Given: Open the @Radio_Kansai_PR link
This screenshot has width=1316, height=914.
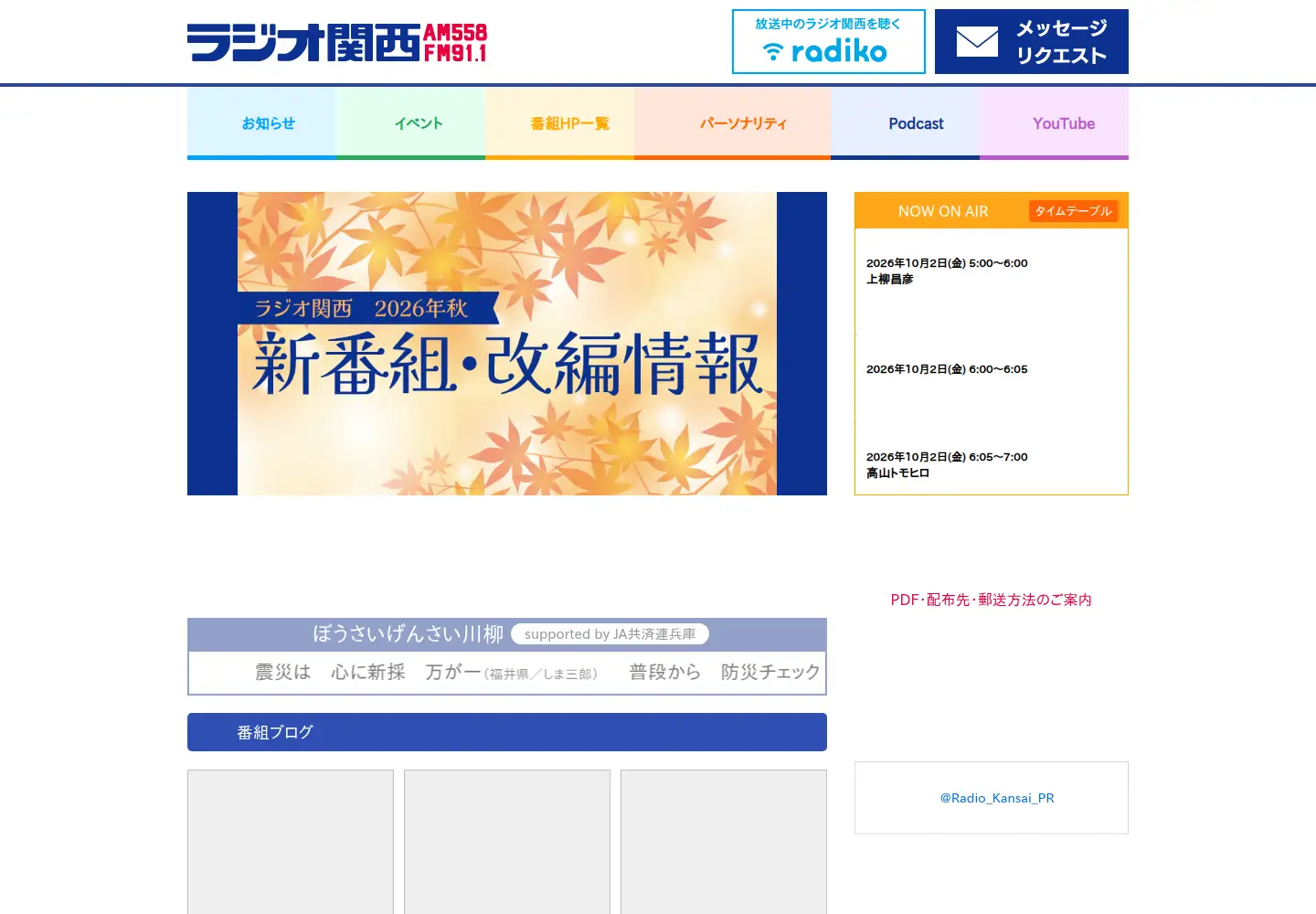Looking at the screenshot, I should [x=996, y=798].
